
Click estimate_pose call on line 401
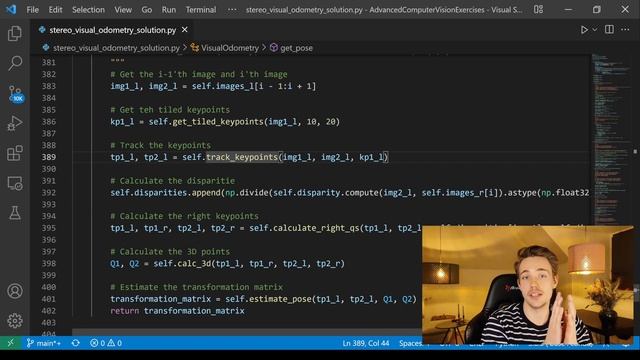280,299
